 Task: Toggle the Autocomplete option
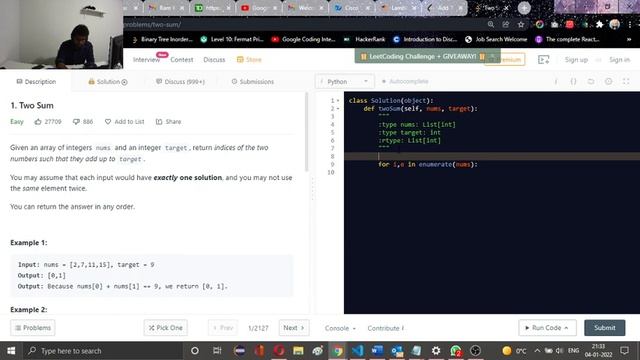coord(405,82)
